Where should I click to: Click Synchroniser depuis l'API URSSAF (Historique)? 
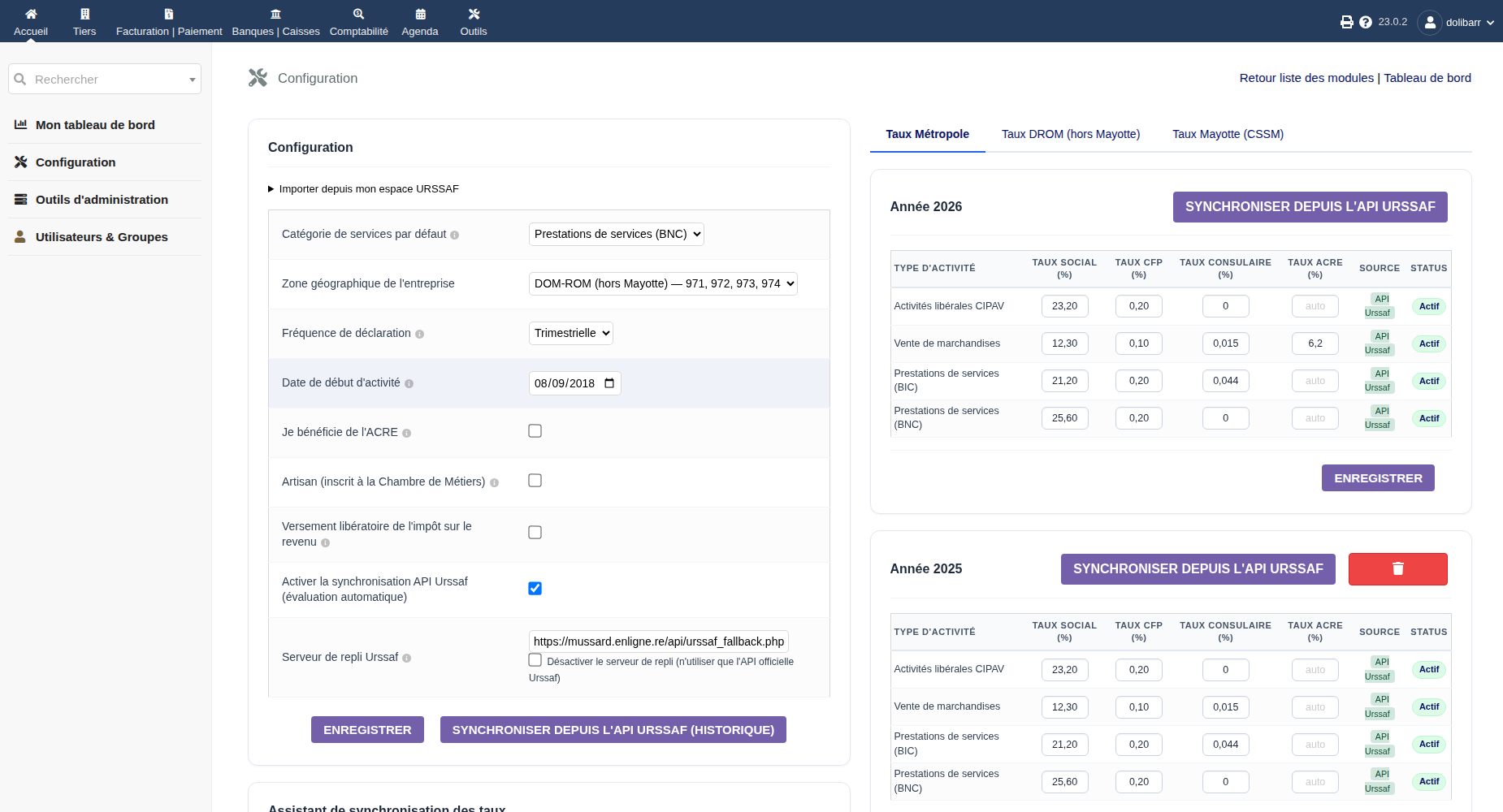click(x=613, y=729)
